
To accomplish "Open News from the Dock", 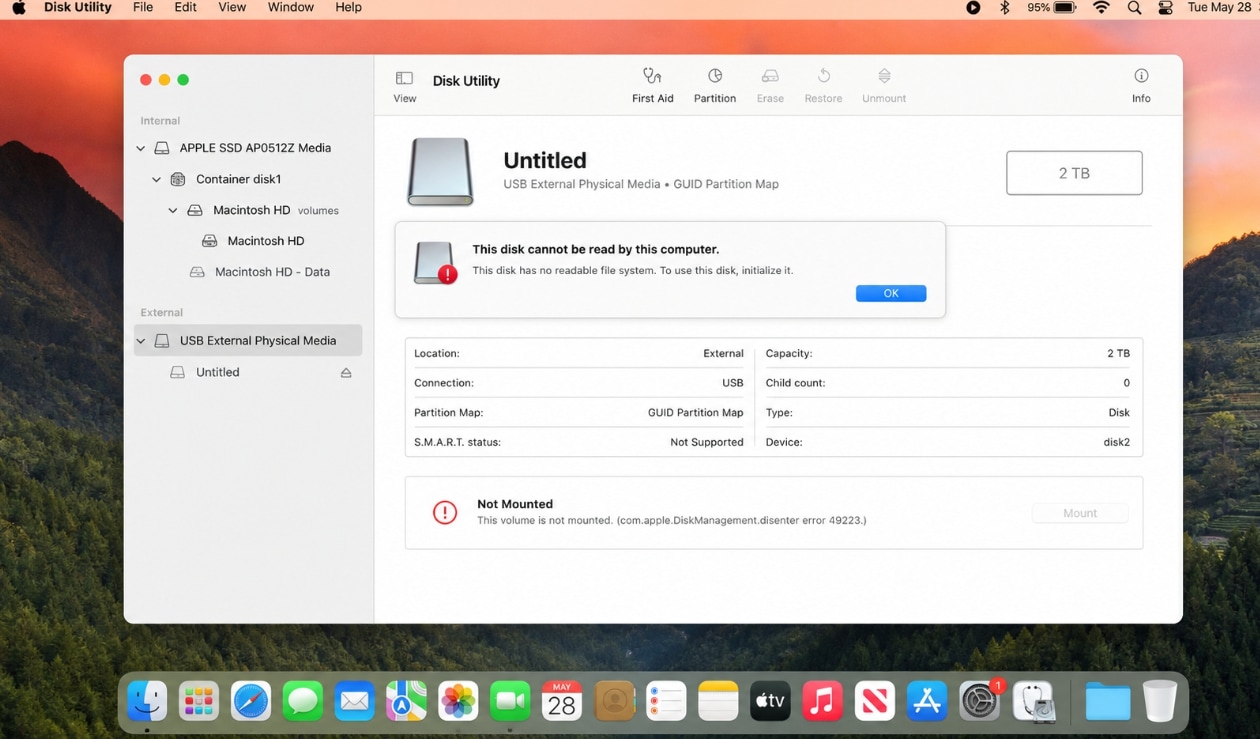I will [x=874, y=701].
